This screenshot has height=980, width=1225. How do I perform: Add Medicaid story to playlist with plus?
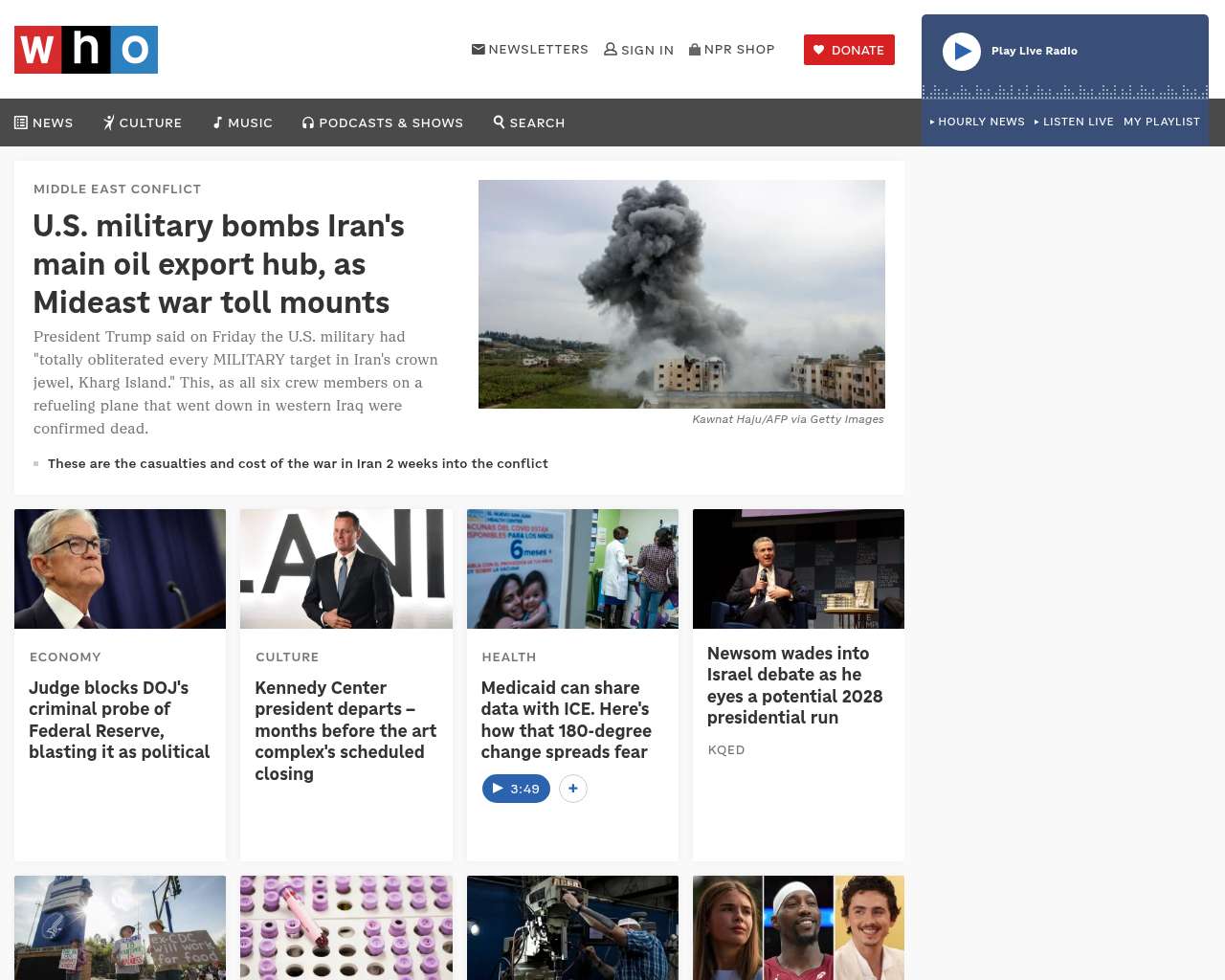tap(572, 789)
